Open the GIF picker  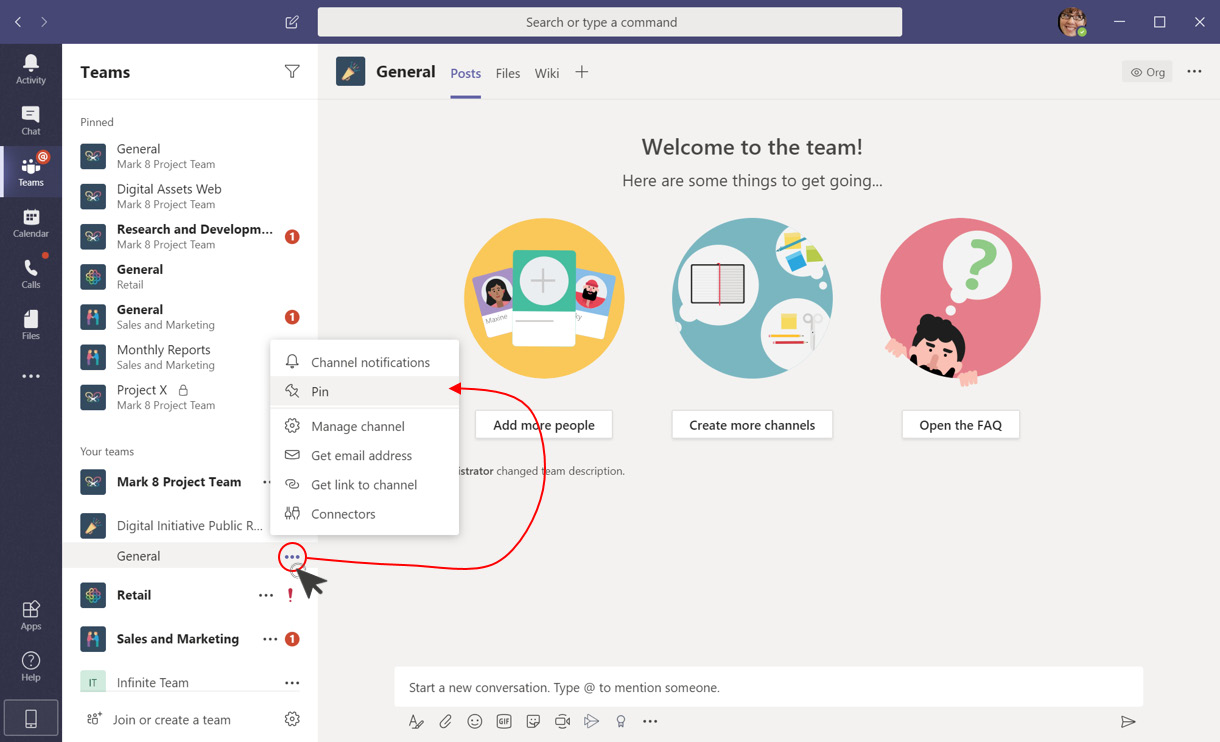tap(504, 721)
